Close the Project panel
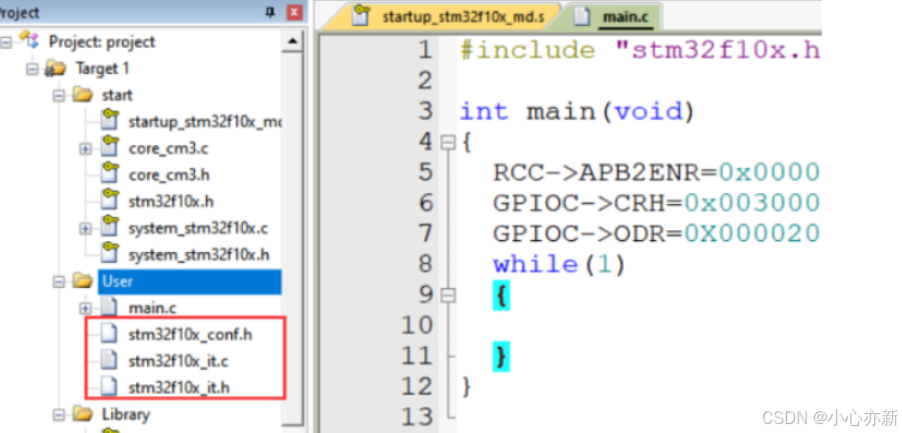The width and height of the screenshot is (902, 433). (295, 12)
